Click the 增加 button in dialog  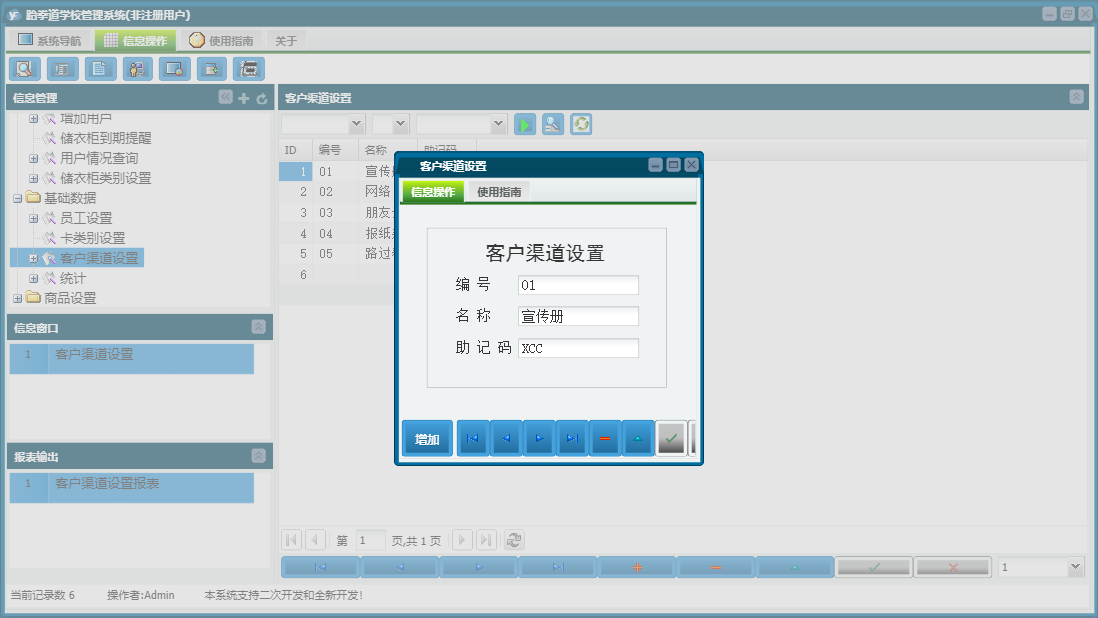pyautogui.click(x=427, y=439)
